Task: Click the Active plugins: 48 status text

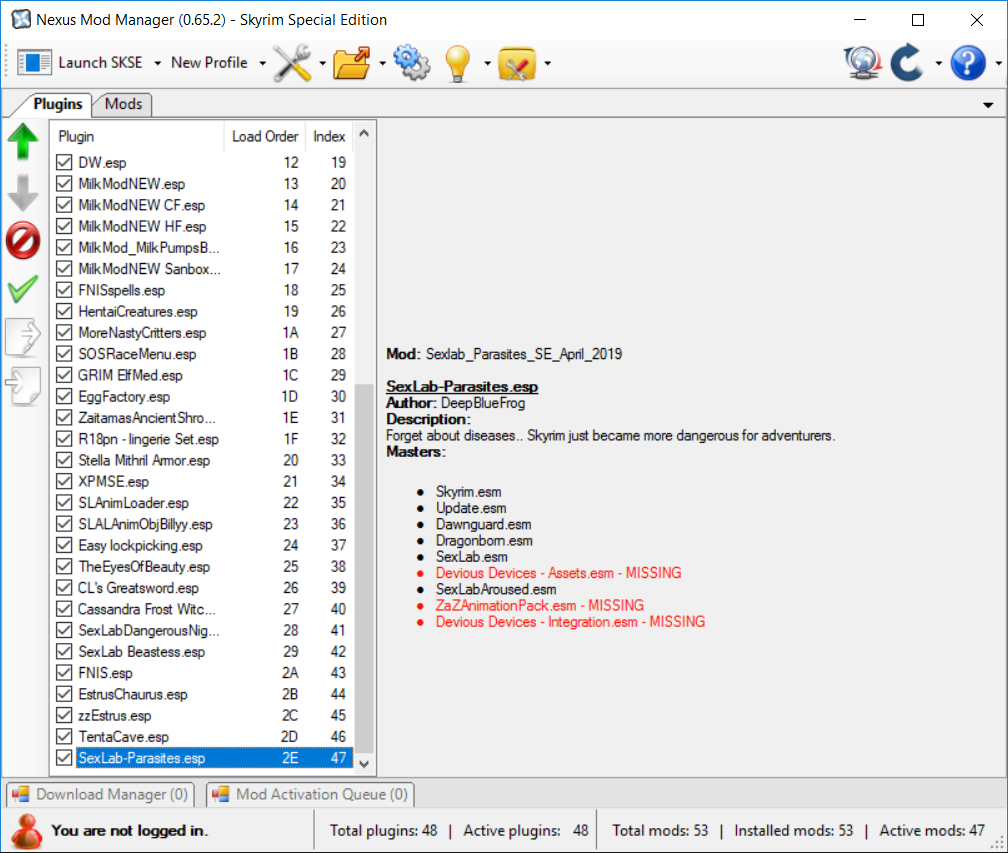Action: pos(526,831)
